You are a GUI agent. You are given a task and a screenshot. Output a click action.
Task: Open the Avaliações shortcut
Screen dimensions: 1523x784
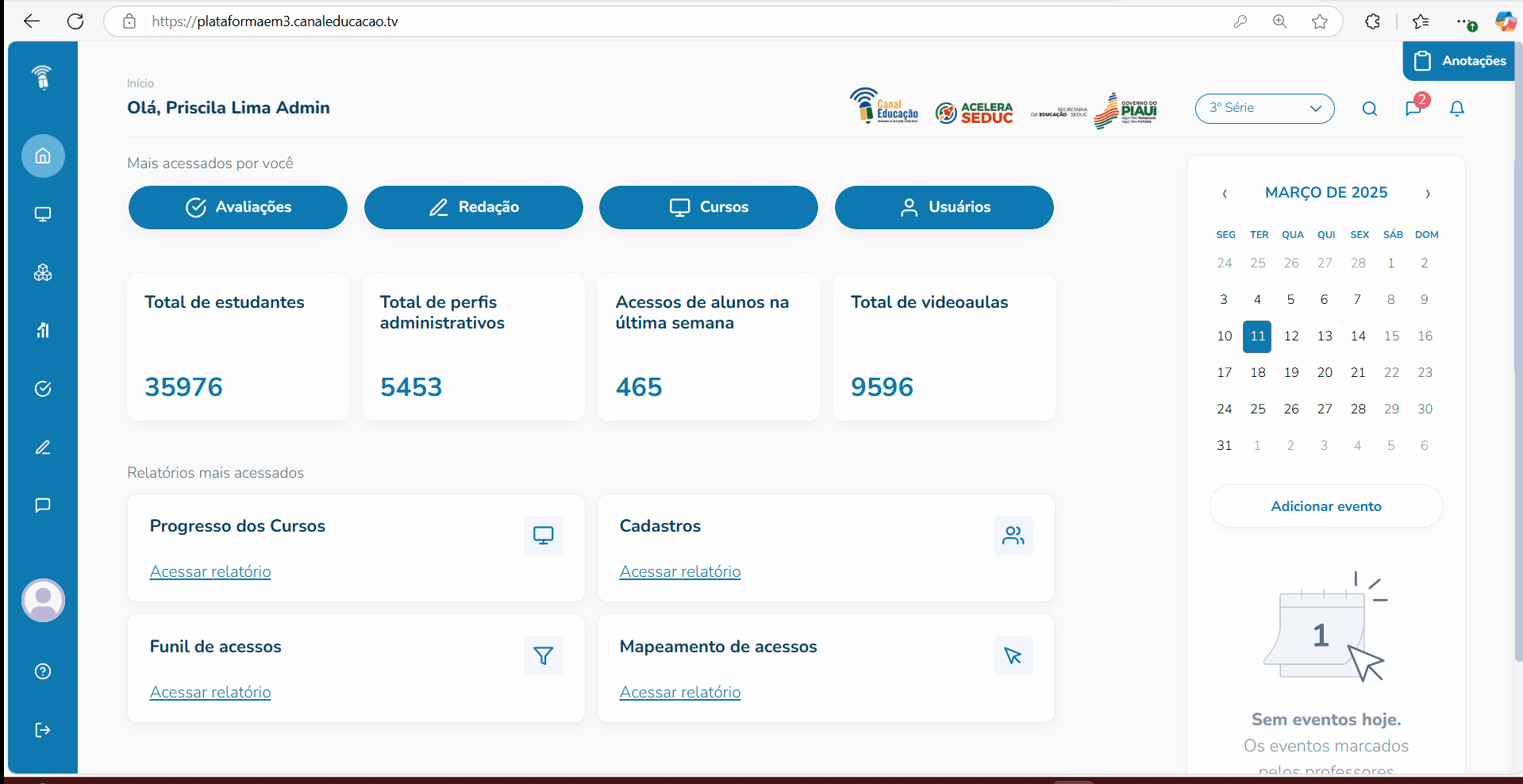[x=238, y=207]
